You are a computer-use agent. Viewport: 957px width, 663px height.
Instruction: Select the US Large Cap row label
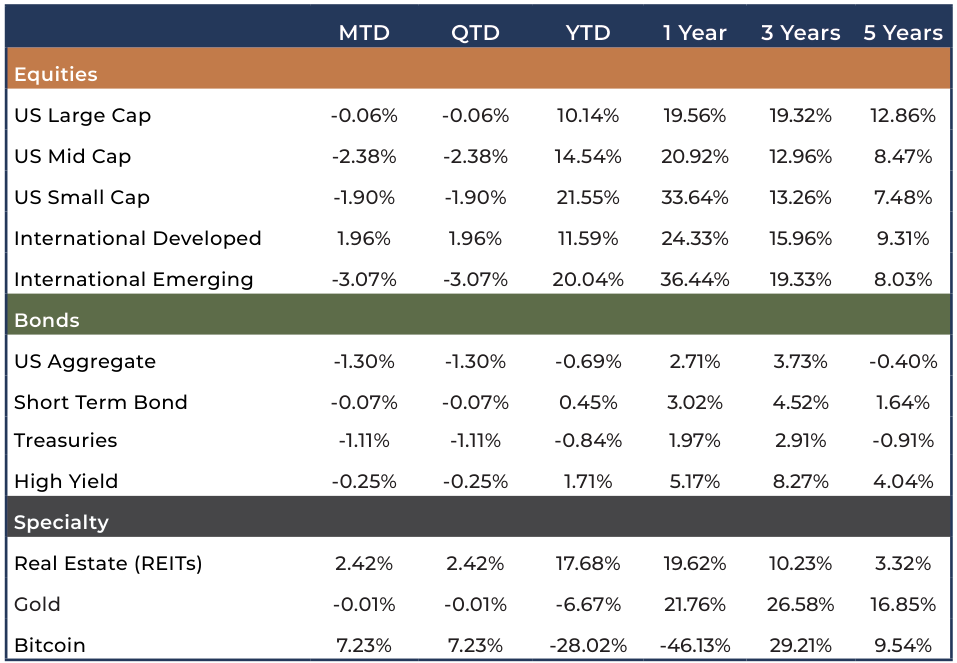point(82,115)
